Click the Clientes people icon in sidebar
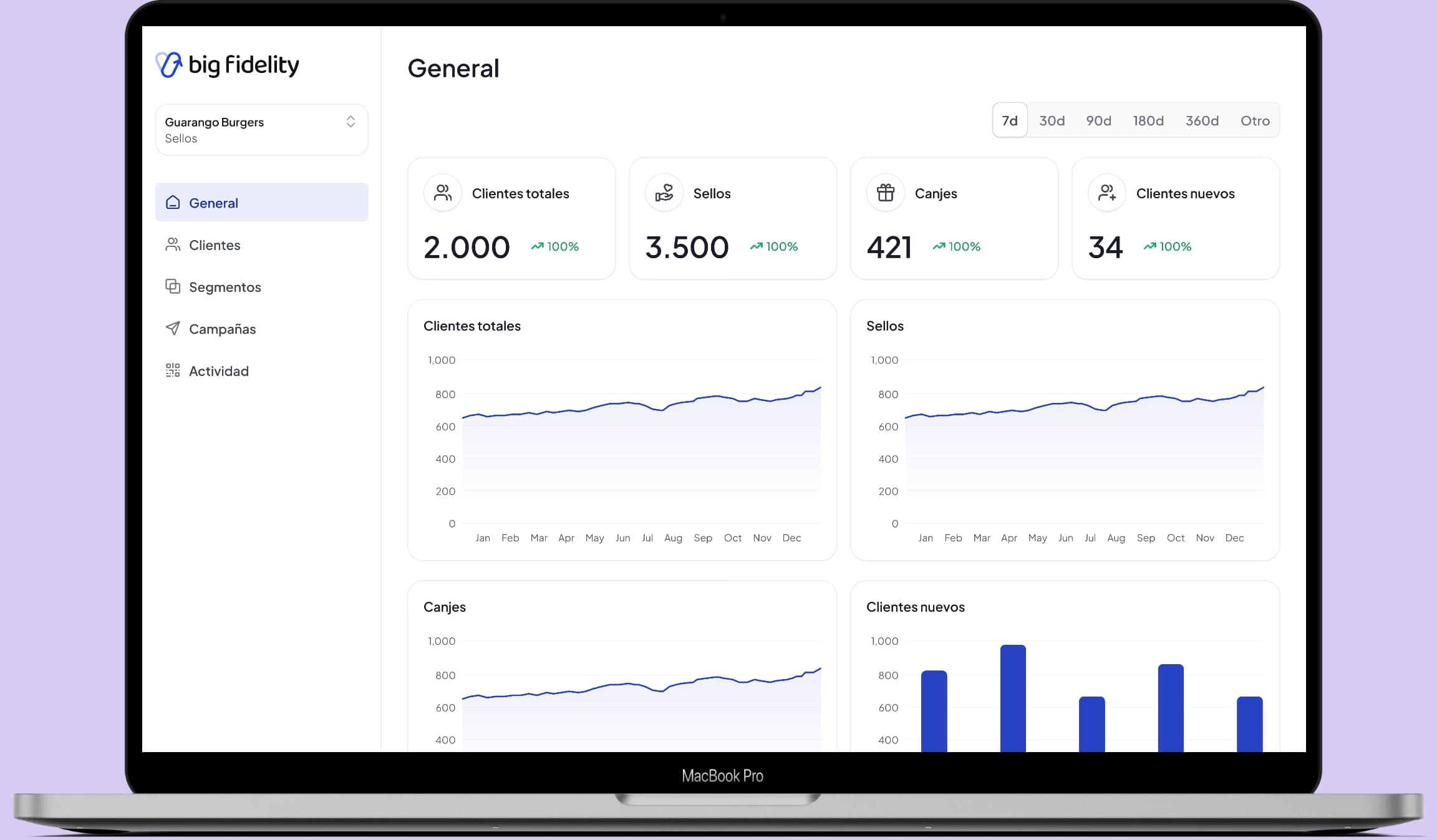This screenshot has height=840, width=1437. (x=173, y=244)
